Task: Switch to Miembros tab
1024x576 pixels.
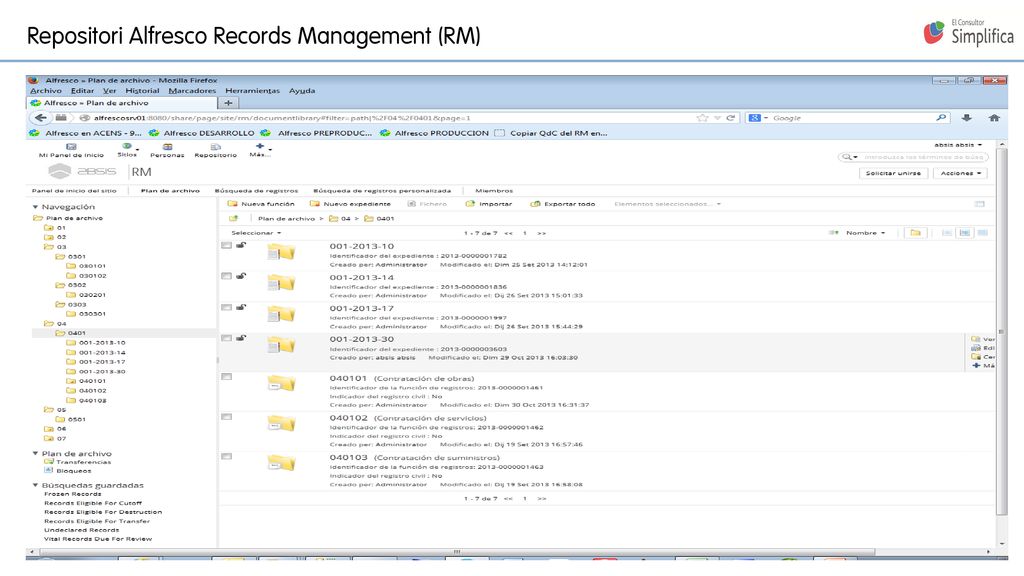Action: (494, 191)
